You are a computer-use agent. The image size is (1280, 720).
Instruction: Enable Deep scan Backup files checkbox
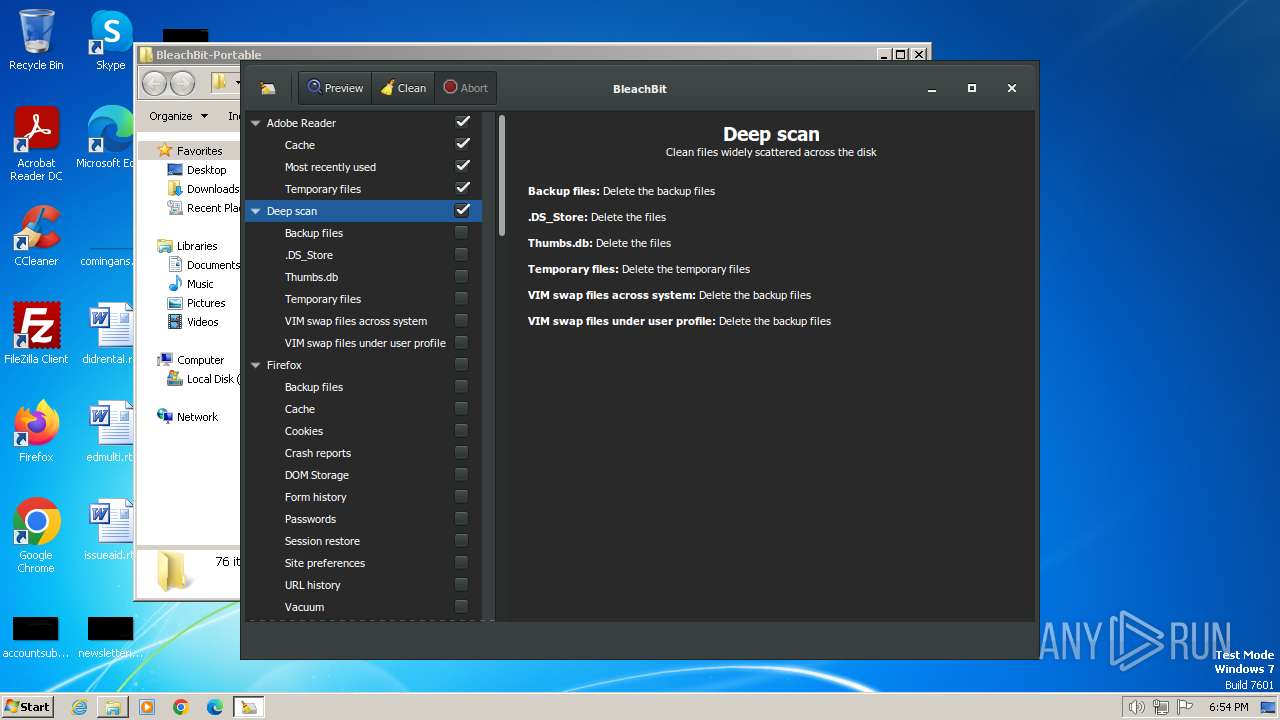tap(461, 232)
